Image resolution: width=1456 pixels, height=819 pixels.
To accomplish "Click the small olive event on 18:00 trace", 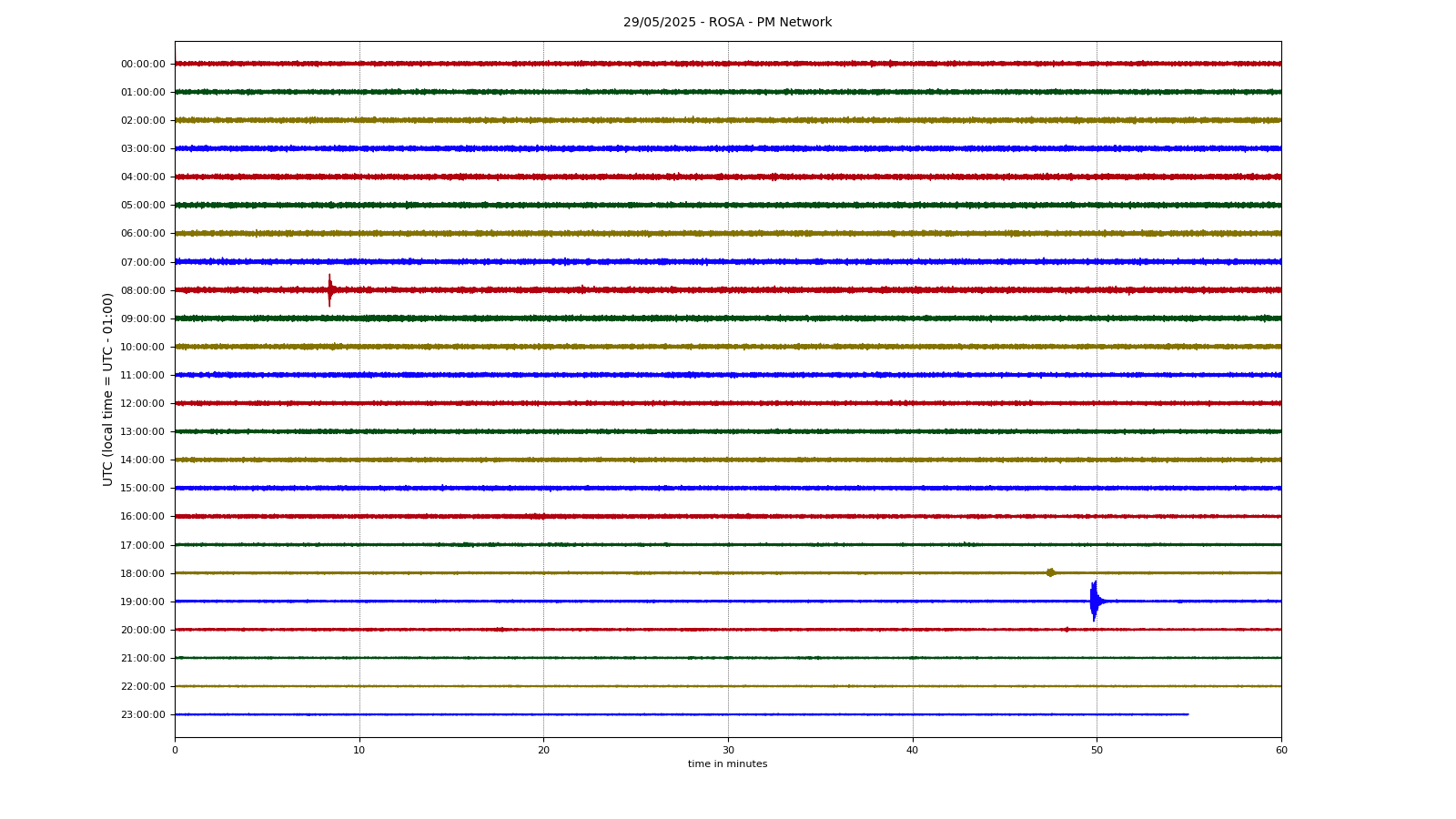I will (1050, 572).
